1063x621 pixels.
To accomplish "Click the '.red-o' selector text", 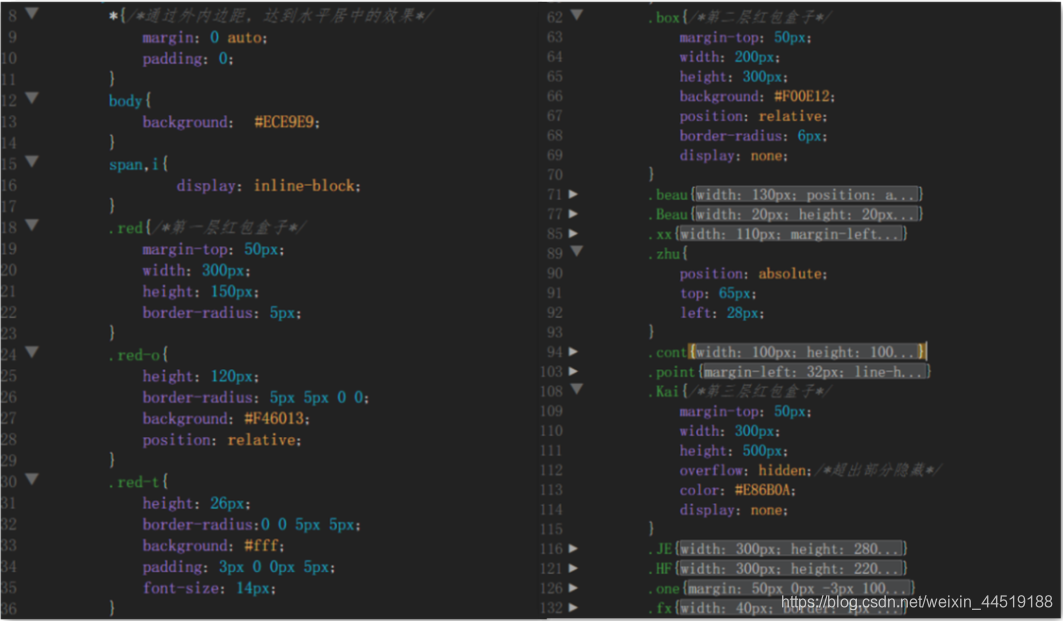I will tap(134, 355).
